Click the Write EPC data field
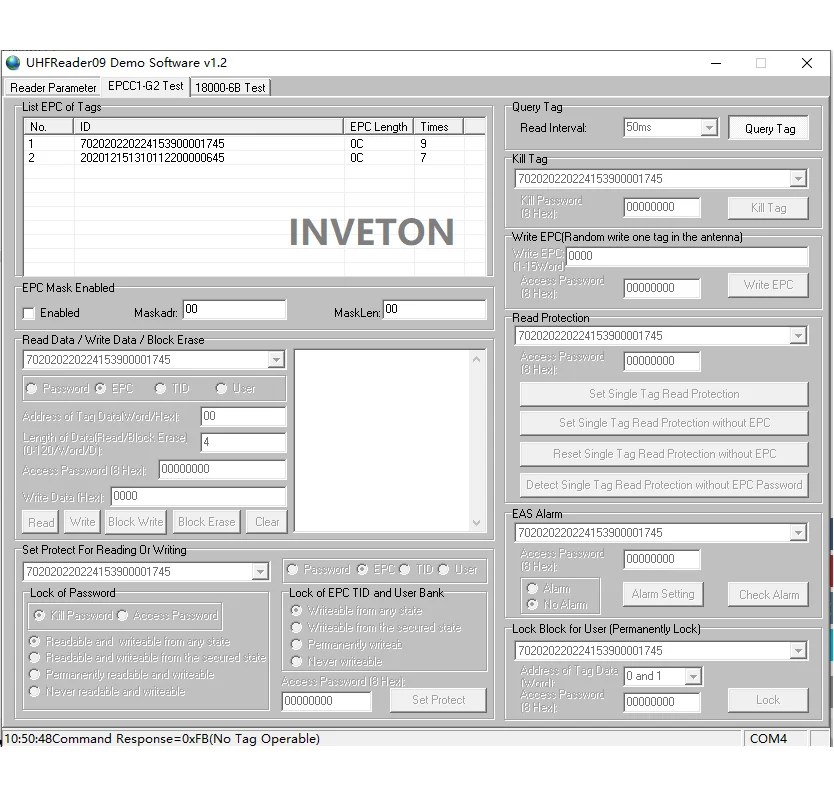 click(x=687, y=256)
